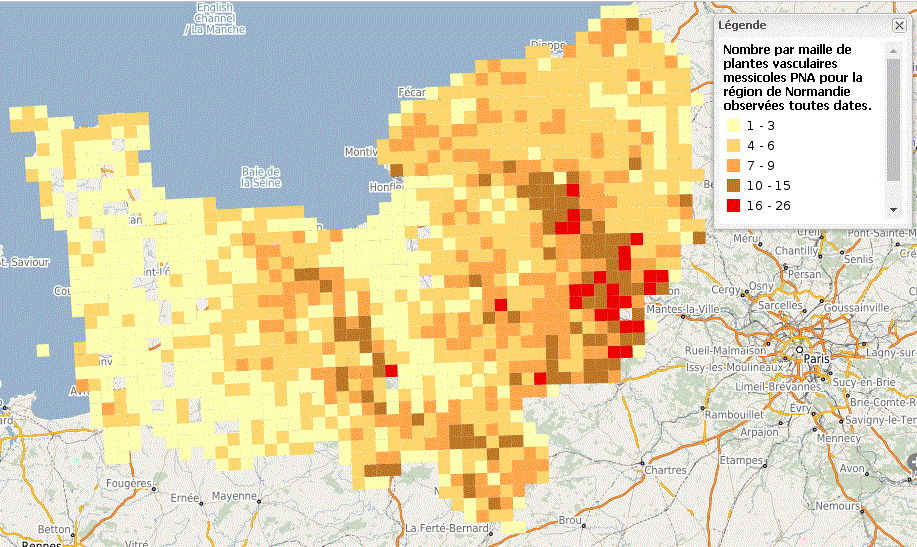The image size is (917, 547).
Task: Select the 4 - 6 legend color swatch
Action: coord(733,146)
